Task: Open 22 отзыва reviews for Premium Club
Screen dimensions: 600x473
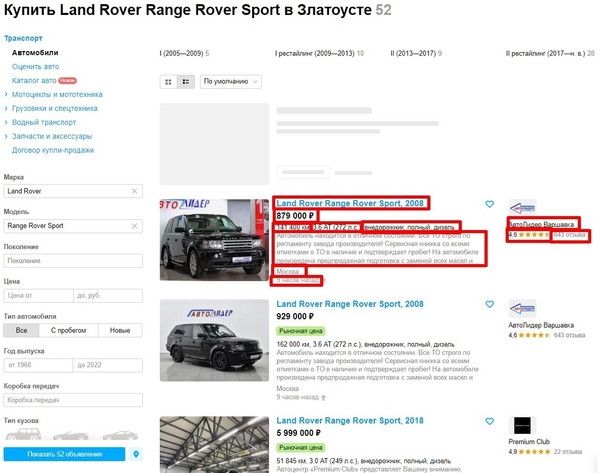Action: pos(568,452)
